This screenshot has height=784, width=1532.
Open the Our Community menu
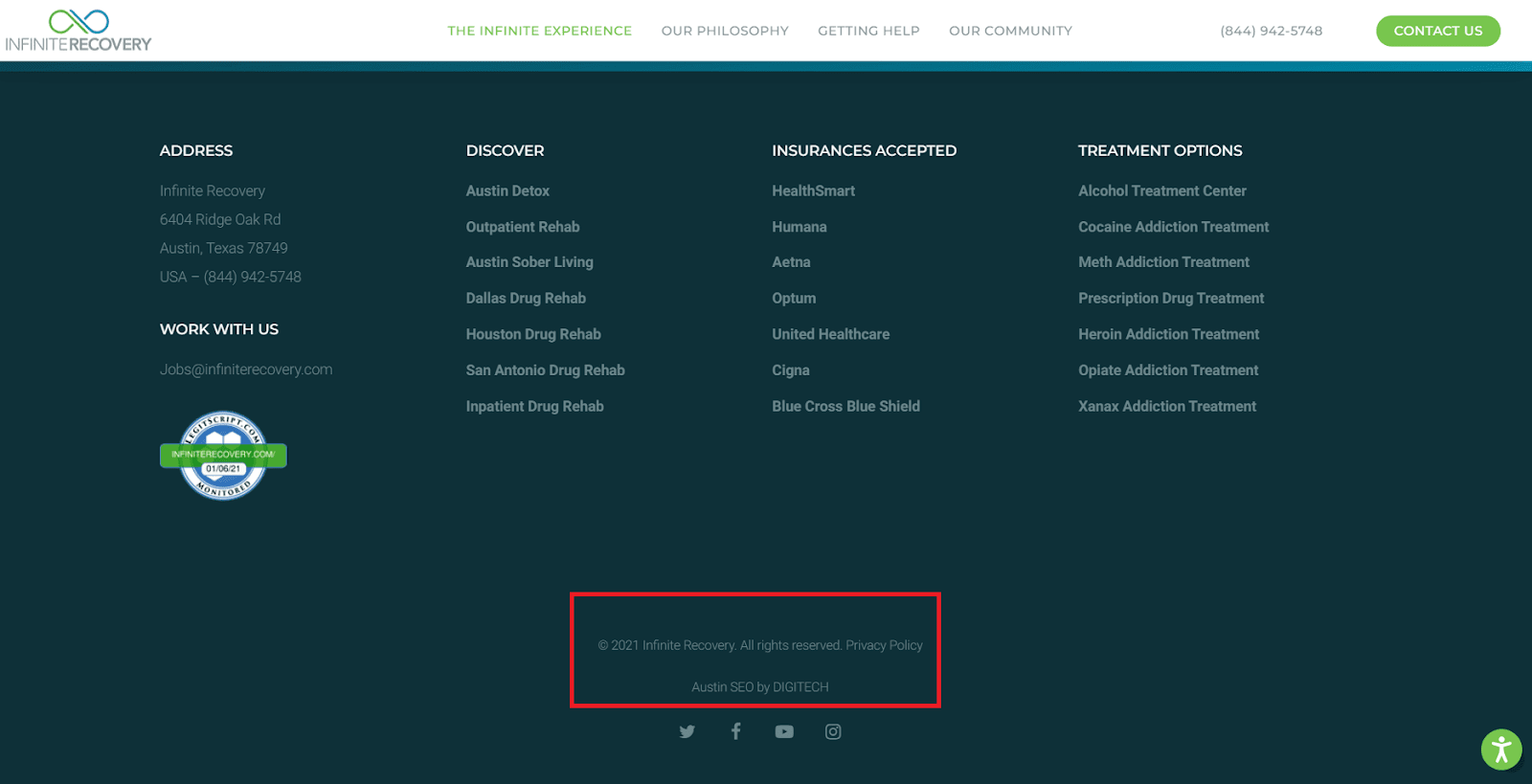coord(1010,31)
